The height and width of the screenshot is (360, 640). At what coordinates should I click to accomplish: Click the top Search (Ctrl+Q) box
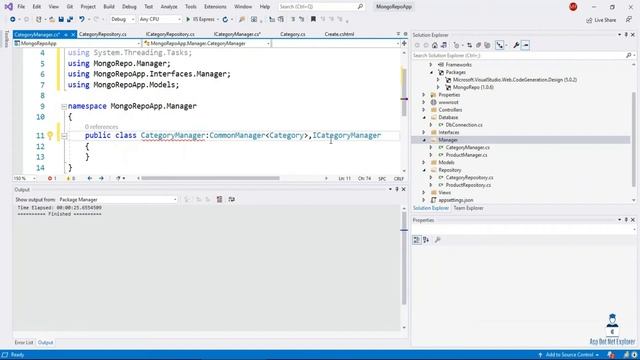click(x=321, y=7)
